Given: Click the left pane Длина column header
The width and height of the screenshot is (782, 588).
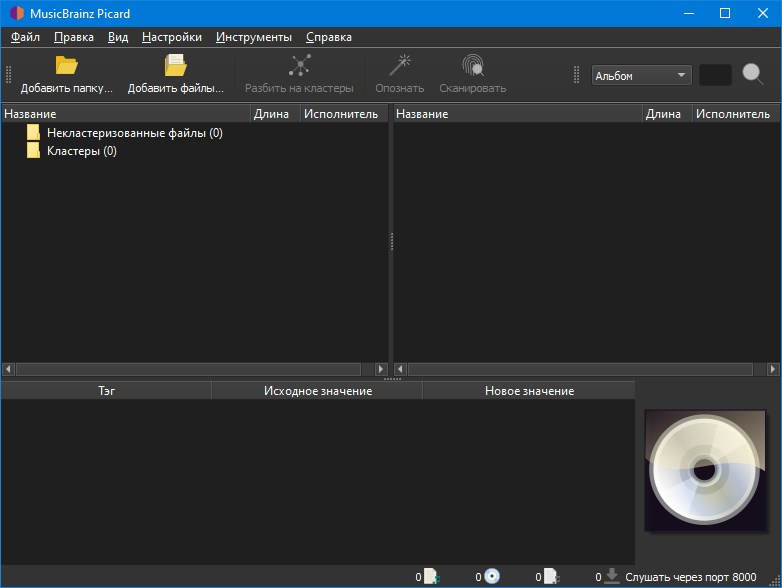Looking at the screenshot, I should tap(271, 114).
